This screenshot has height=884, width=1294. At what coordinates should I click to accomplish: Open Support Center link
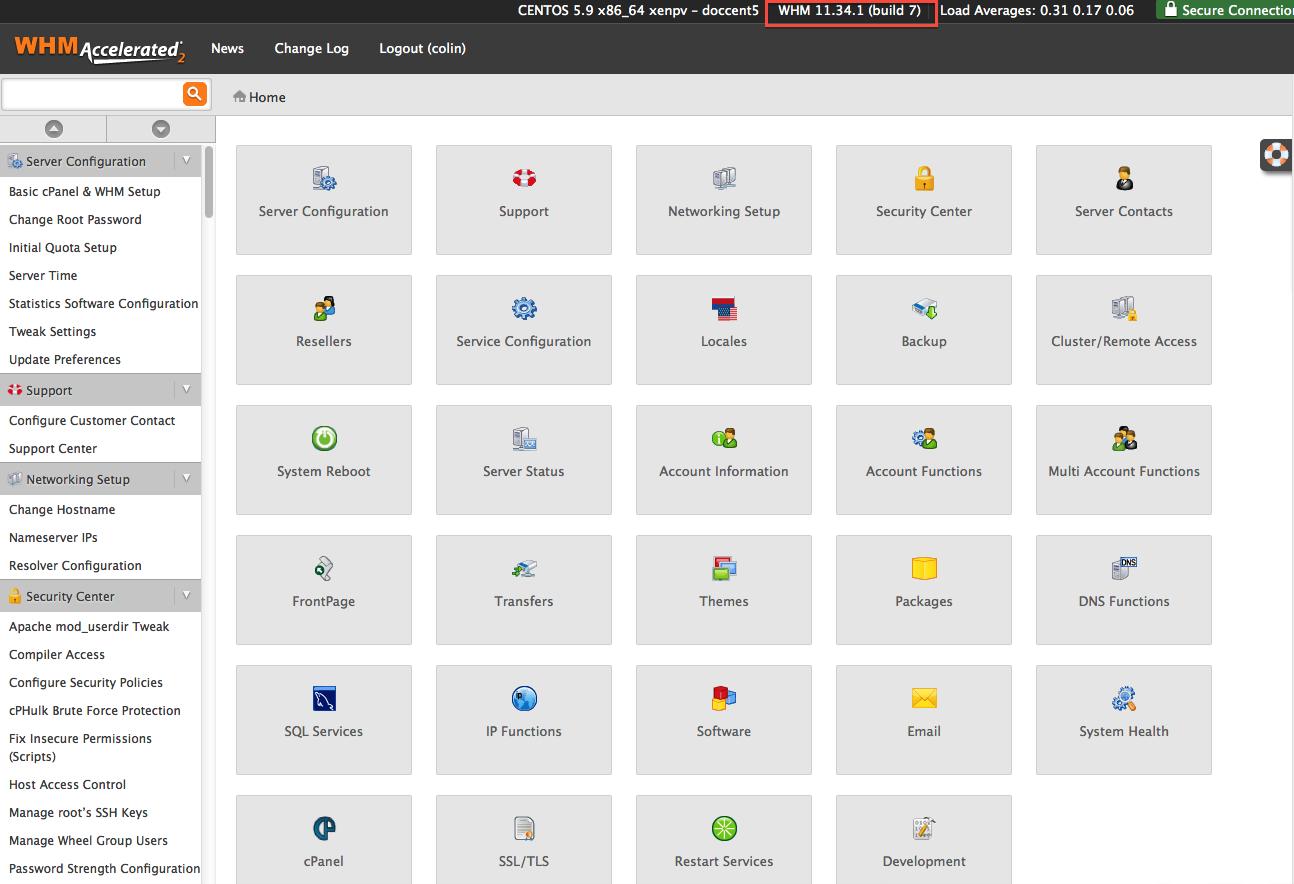pos(53,449)
